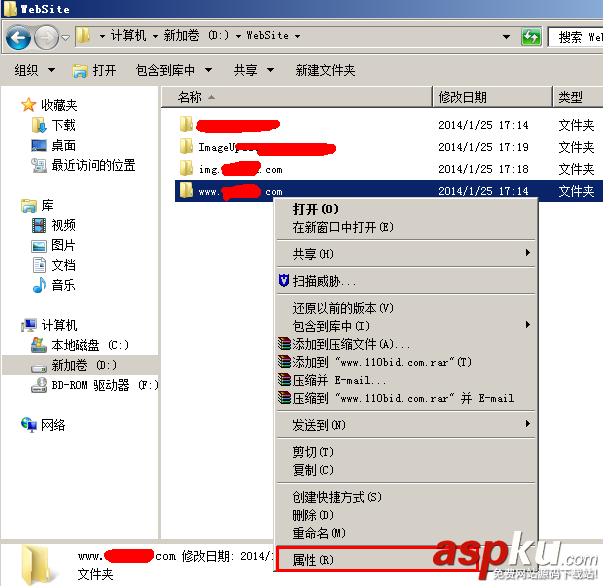Viewport: 603px width, 586px height.
Task: Choose 打开(O) from context menu
Action: pyautogui.click(x=406, y=209)
